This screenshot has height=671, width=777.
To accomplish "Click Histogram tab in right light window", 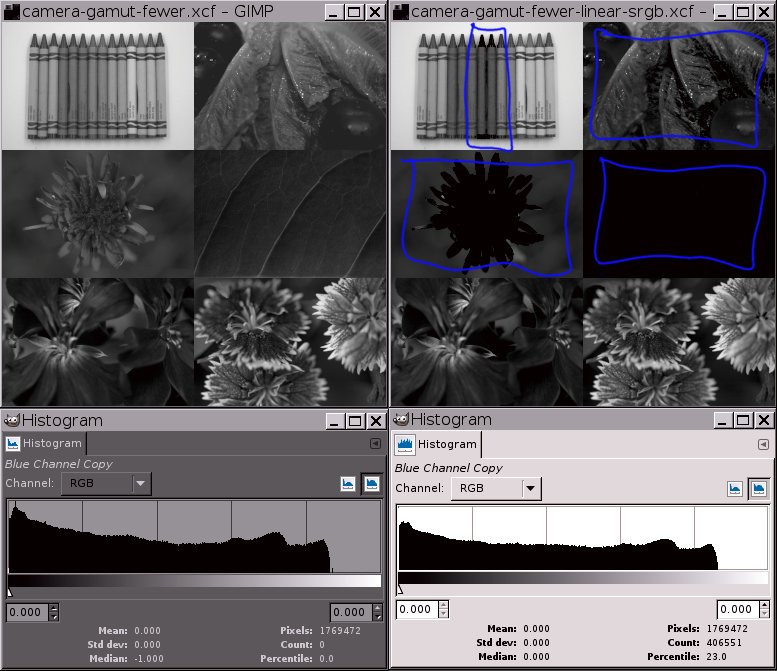I will tap(438, 444).
